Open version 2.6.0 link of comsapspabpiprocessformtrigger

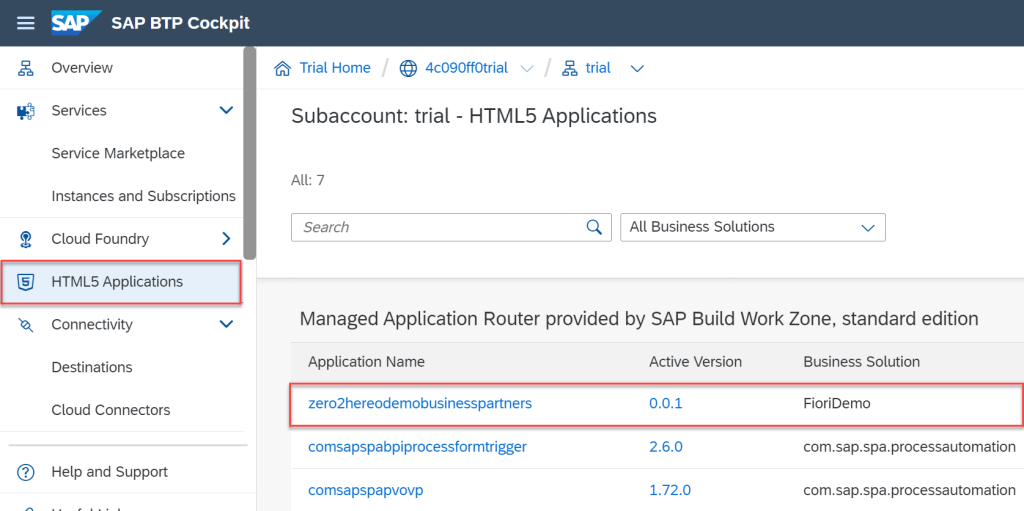(x=666, y=447)
